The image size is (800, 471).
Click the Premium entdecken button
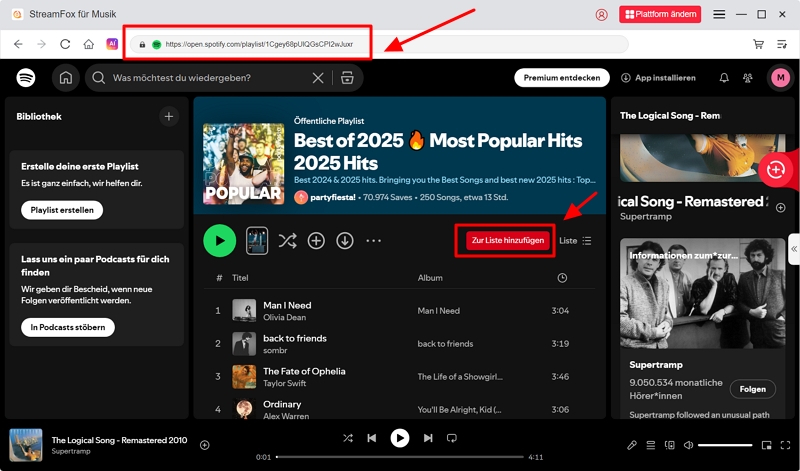(562, 78)
